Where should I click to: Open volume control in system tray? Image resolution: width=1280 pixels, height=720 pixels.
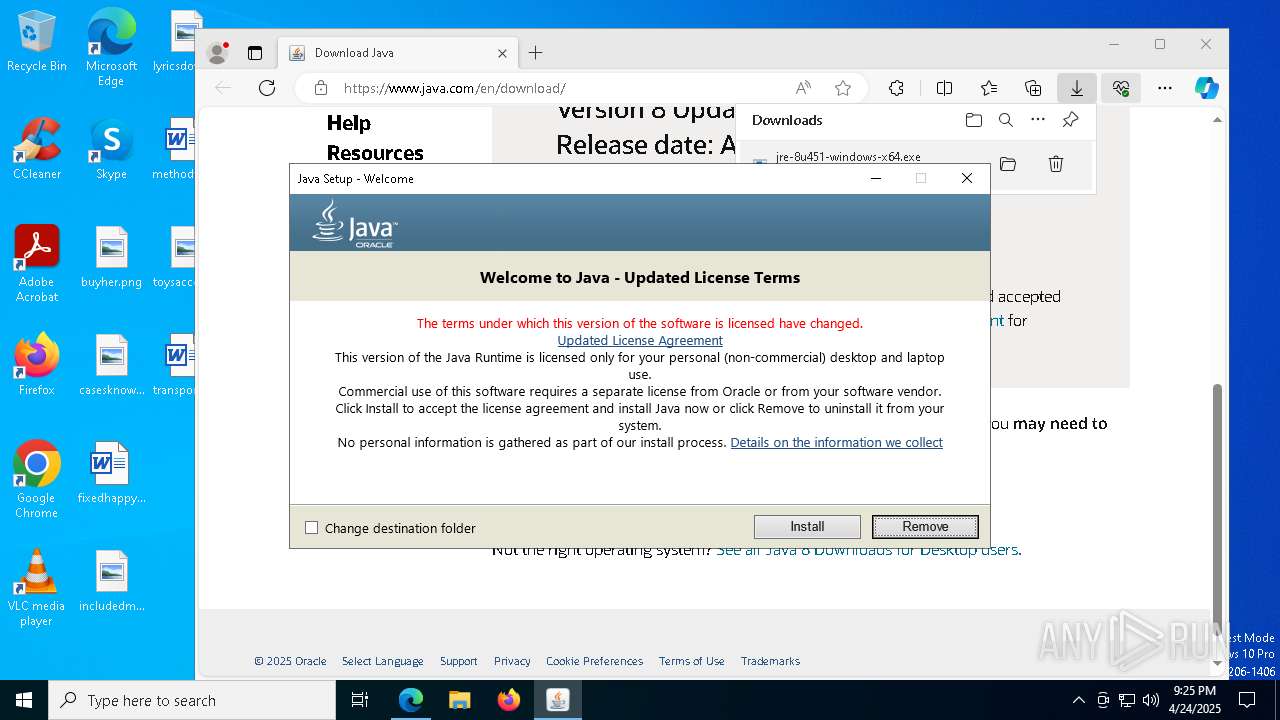point(1151,700)
